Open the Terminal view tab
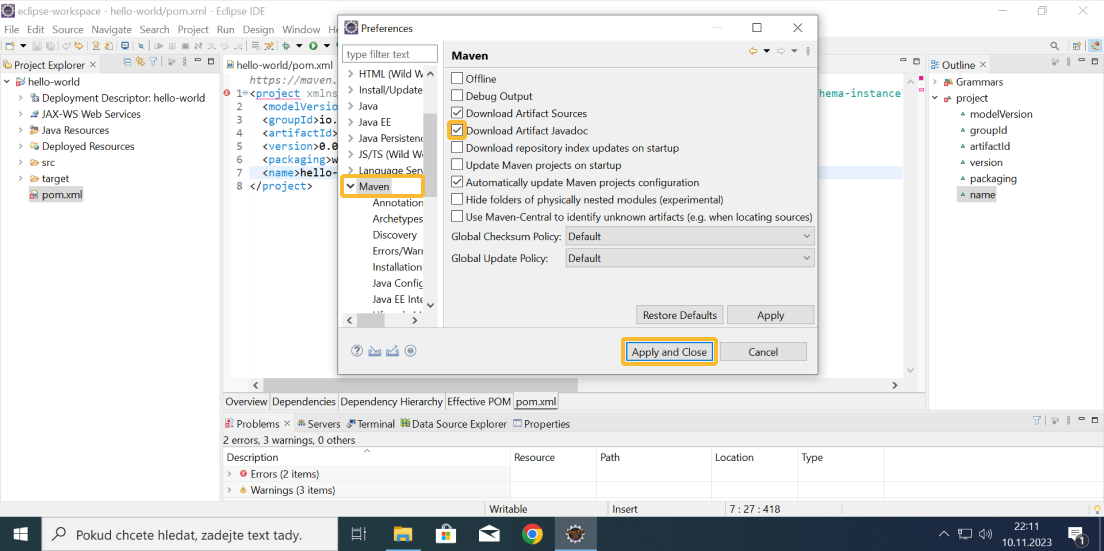 (x=370, y=424)
